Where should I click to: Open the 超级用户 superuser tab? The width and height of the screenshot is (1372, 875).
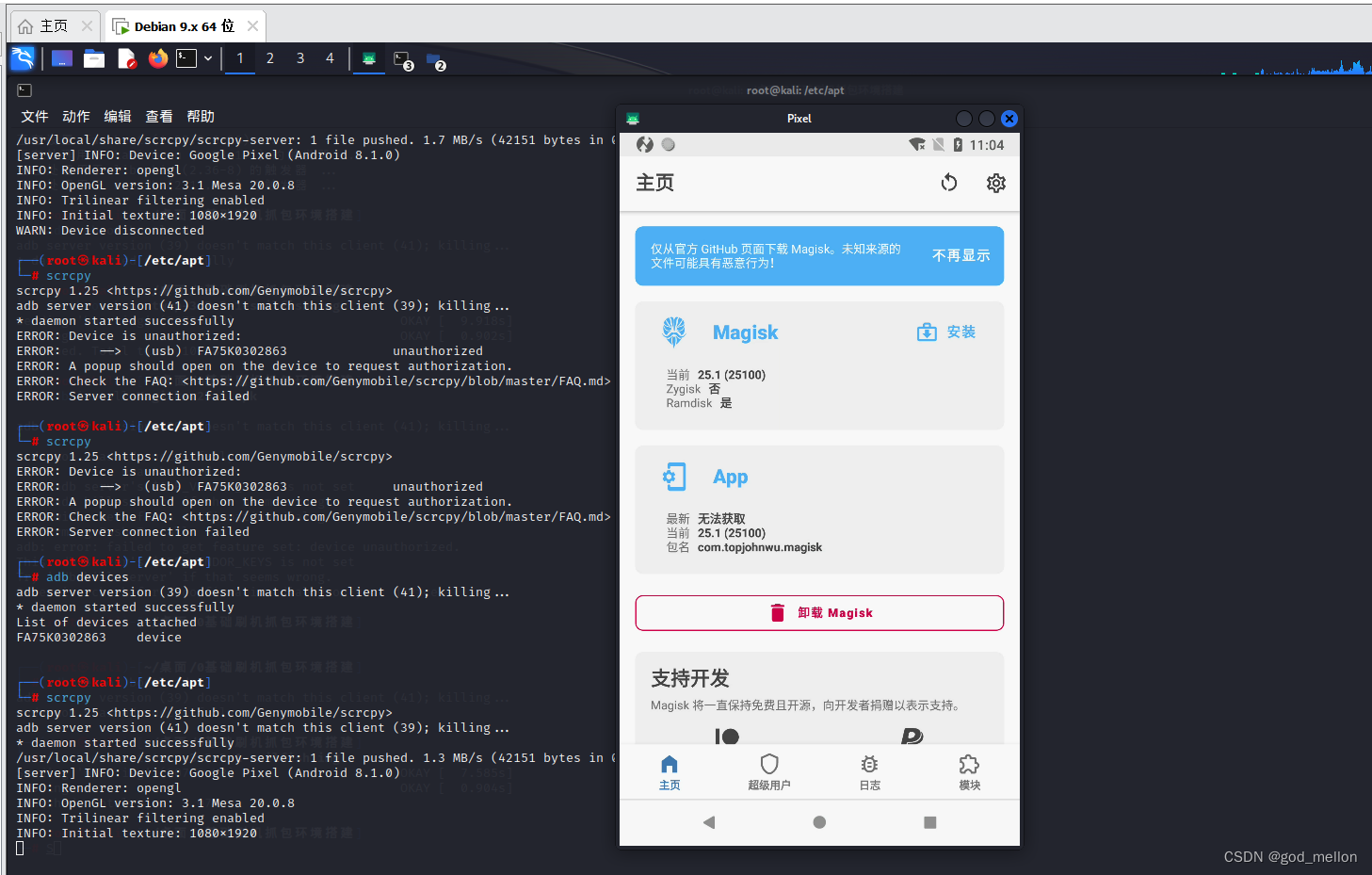[x=769, y=772]
